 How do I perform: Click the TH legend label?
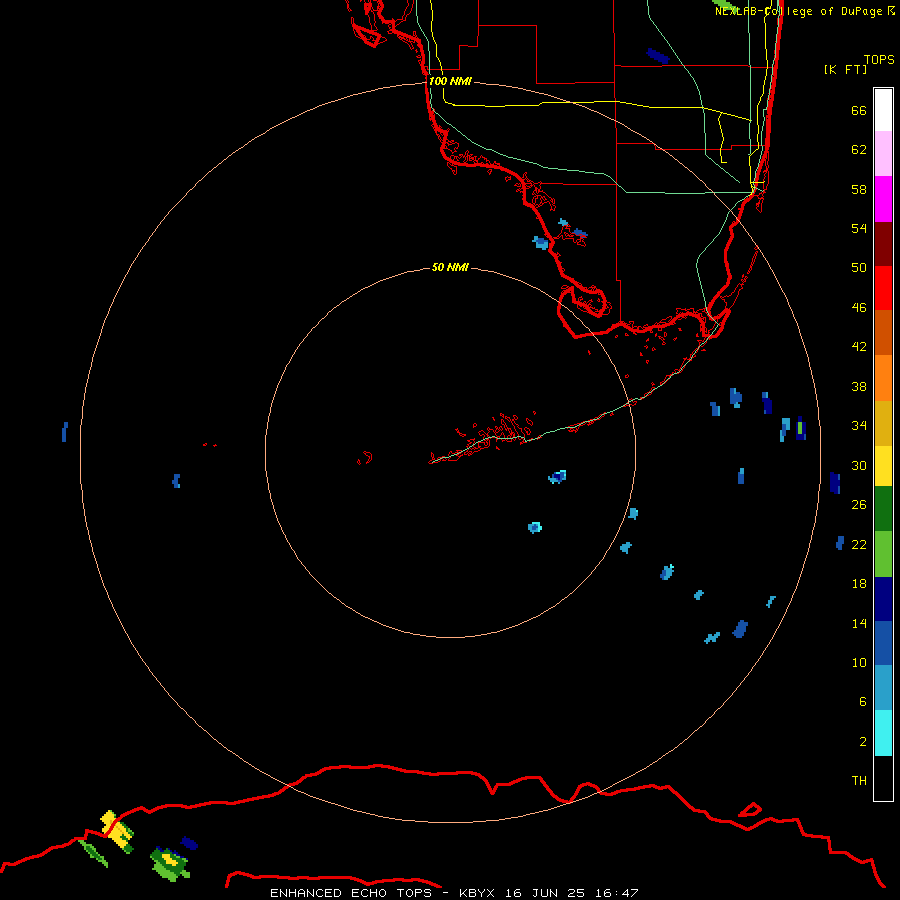pos(859,781)
